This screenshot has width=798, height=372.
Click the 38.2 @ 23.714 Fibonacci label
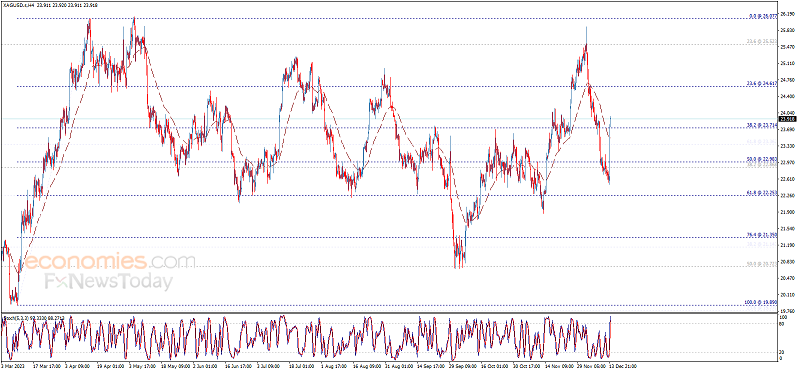pos(762,125)
